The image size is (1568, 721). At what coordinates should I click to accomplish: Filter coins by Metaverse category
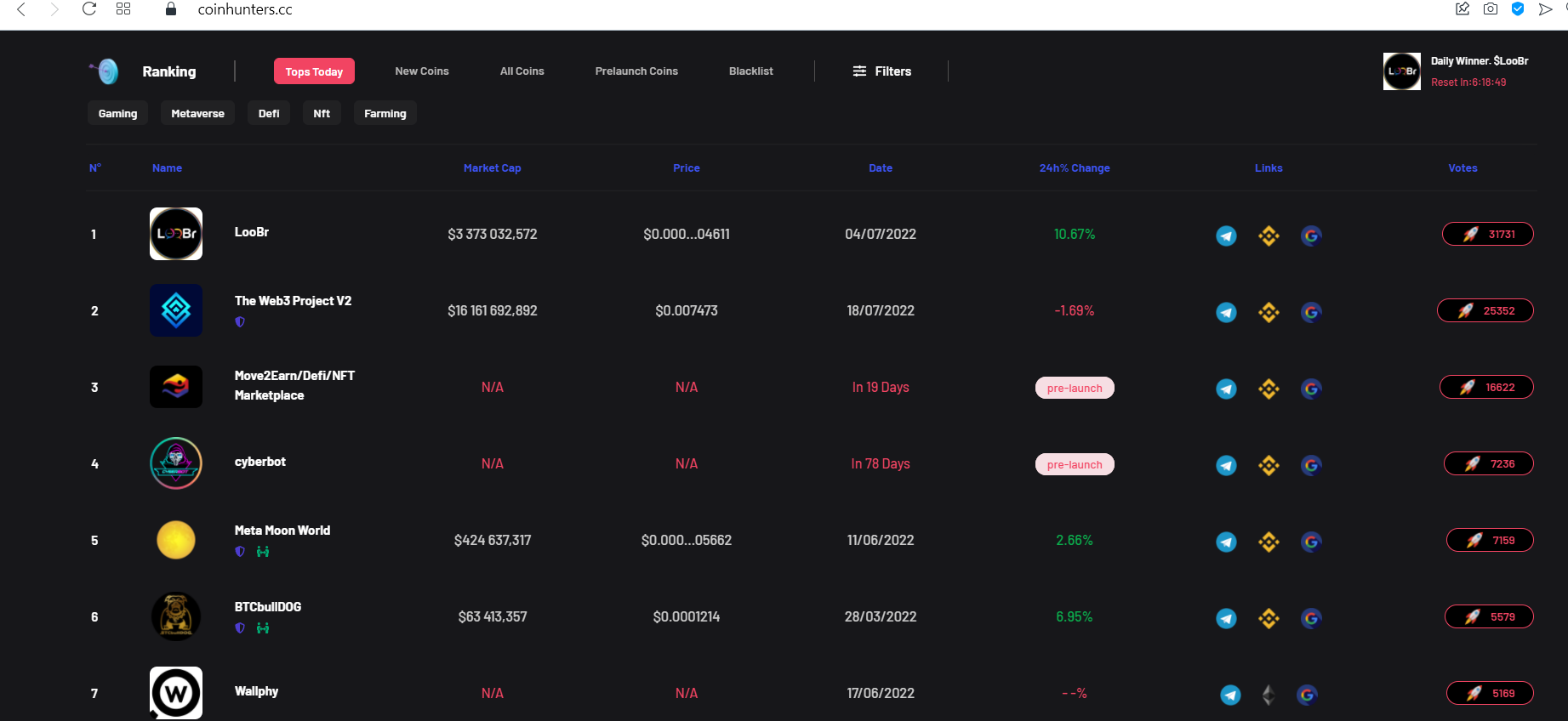[x=197, y=113]
